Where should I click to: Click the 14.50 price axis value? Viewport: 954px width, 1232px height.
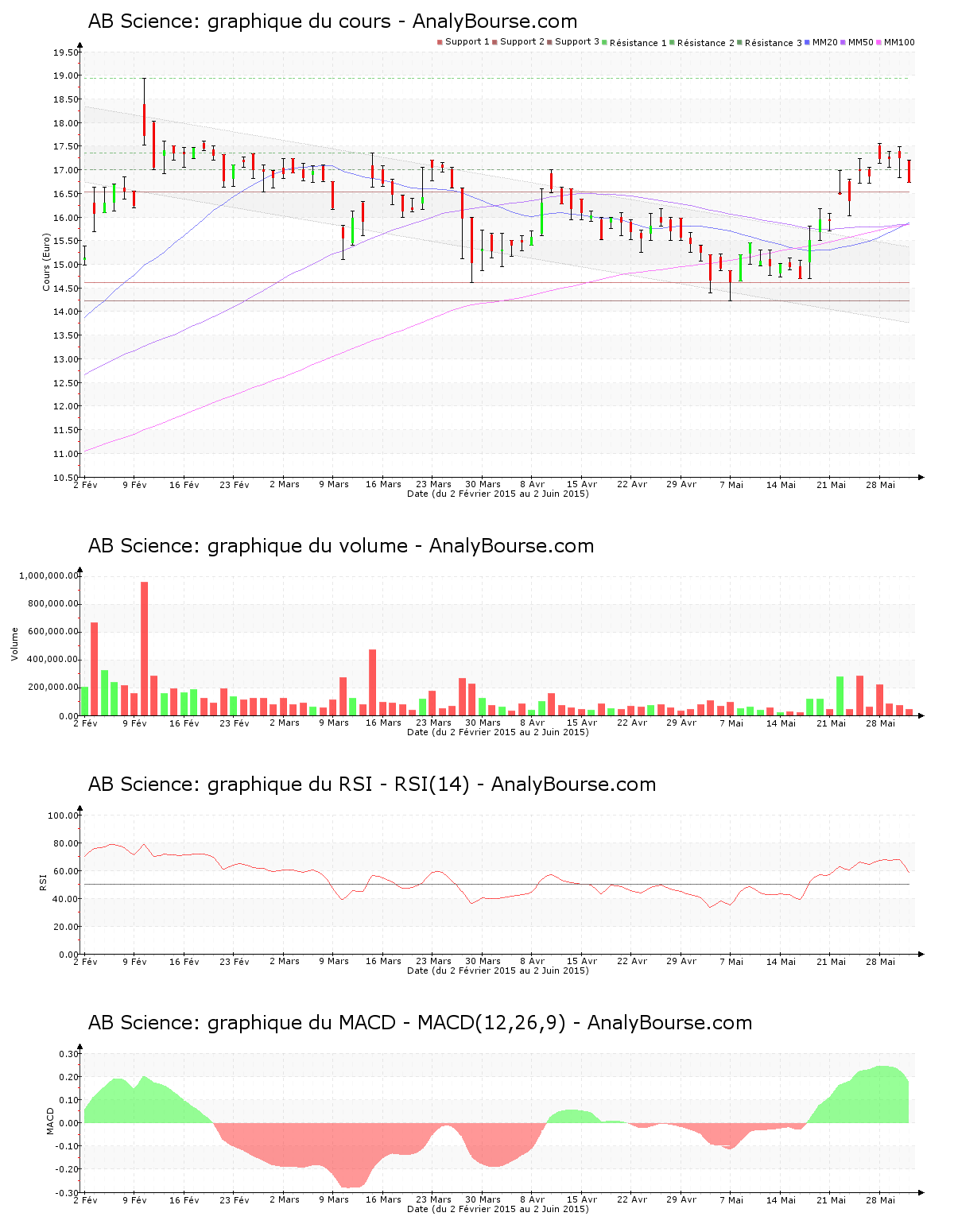point(66,289)
